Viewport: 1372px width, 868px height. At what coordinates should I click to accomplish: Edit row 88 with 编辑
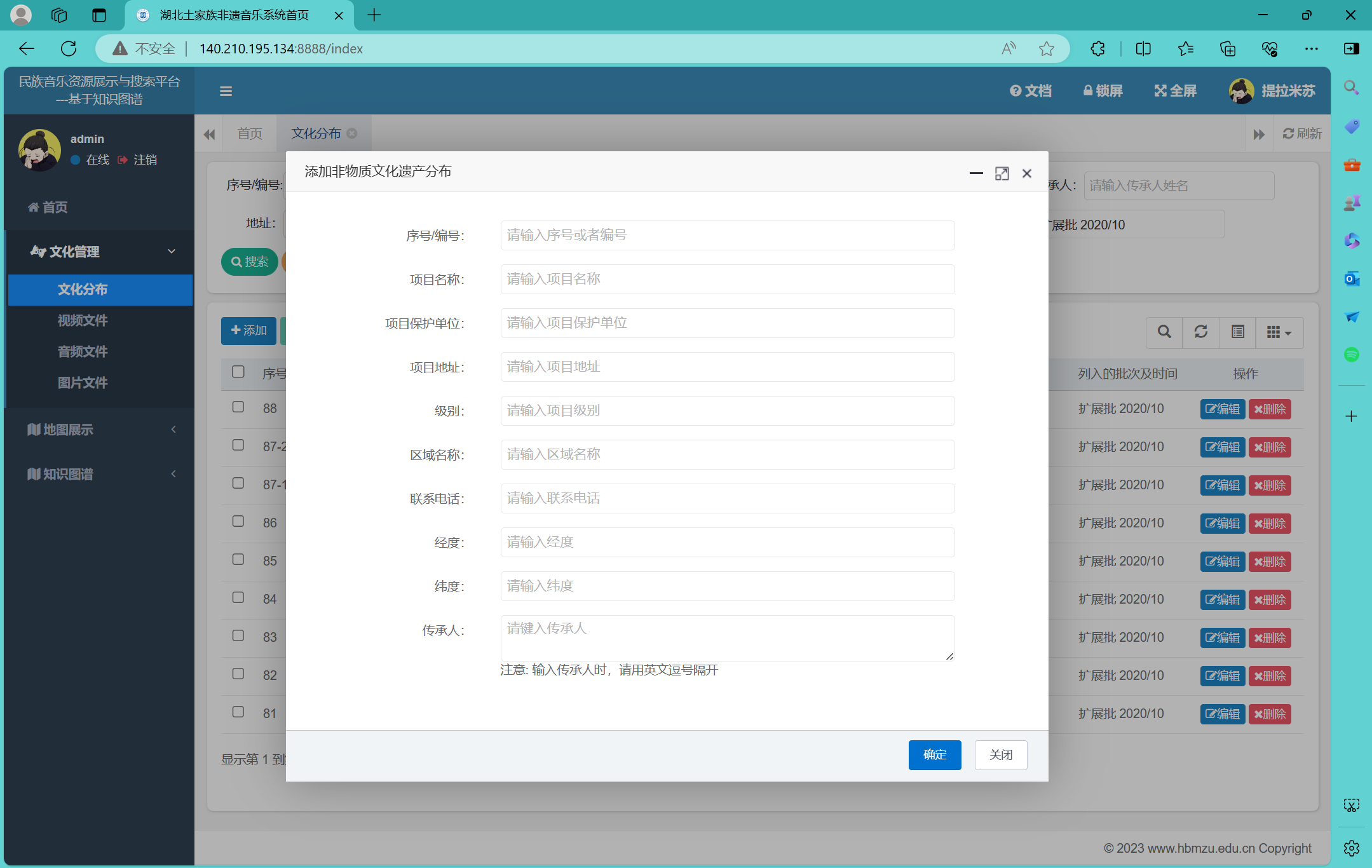(1223, 409)
